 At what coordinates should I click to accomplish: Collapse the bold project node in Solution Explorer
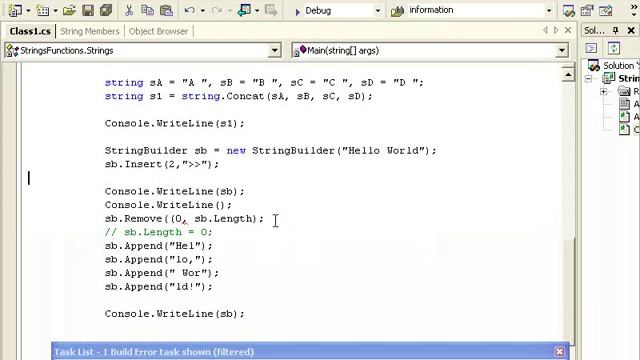coord(589,78)
